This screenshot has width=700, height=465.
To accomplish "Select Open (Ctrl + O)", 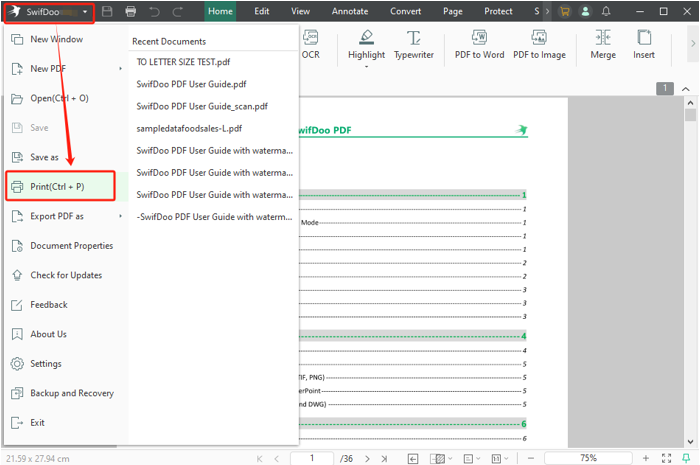I will point(64,98).
